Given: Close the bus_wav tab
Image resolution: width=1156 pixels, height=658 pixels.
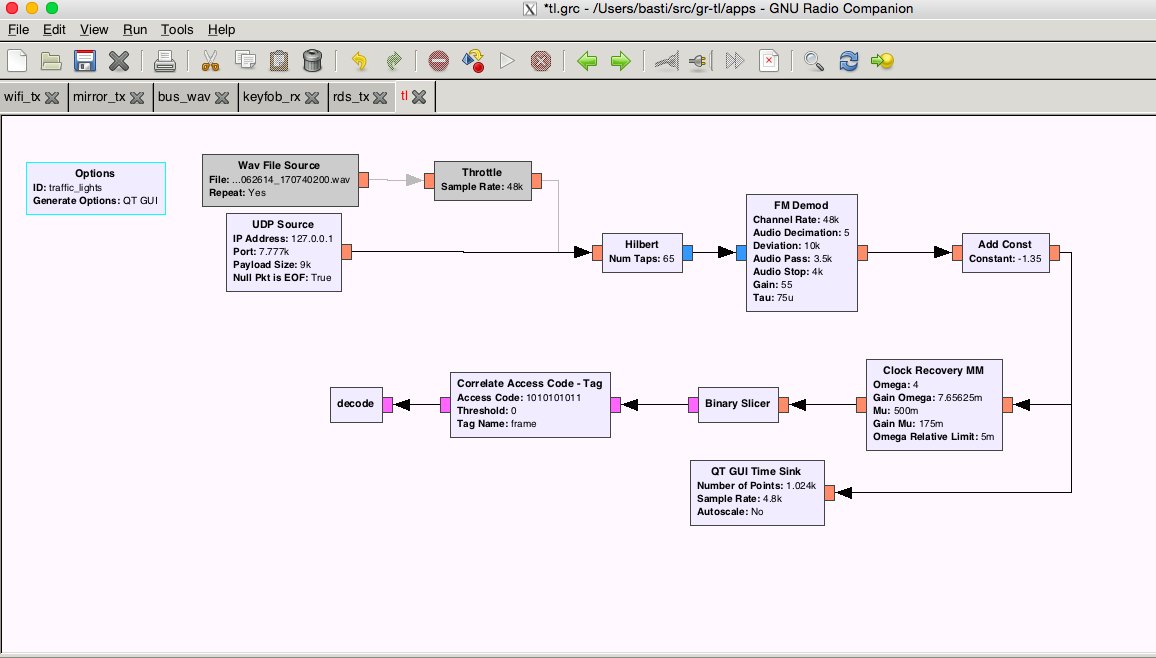Looking at the screenshot, I should (222, 97).
